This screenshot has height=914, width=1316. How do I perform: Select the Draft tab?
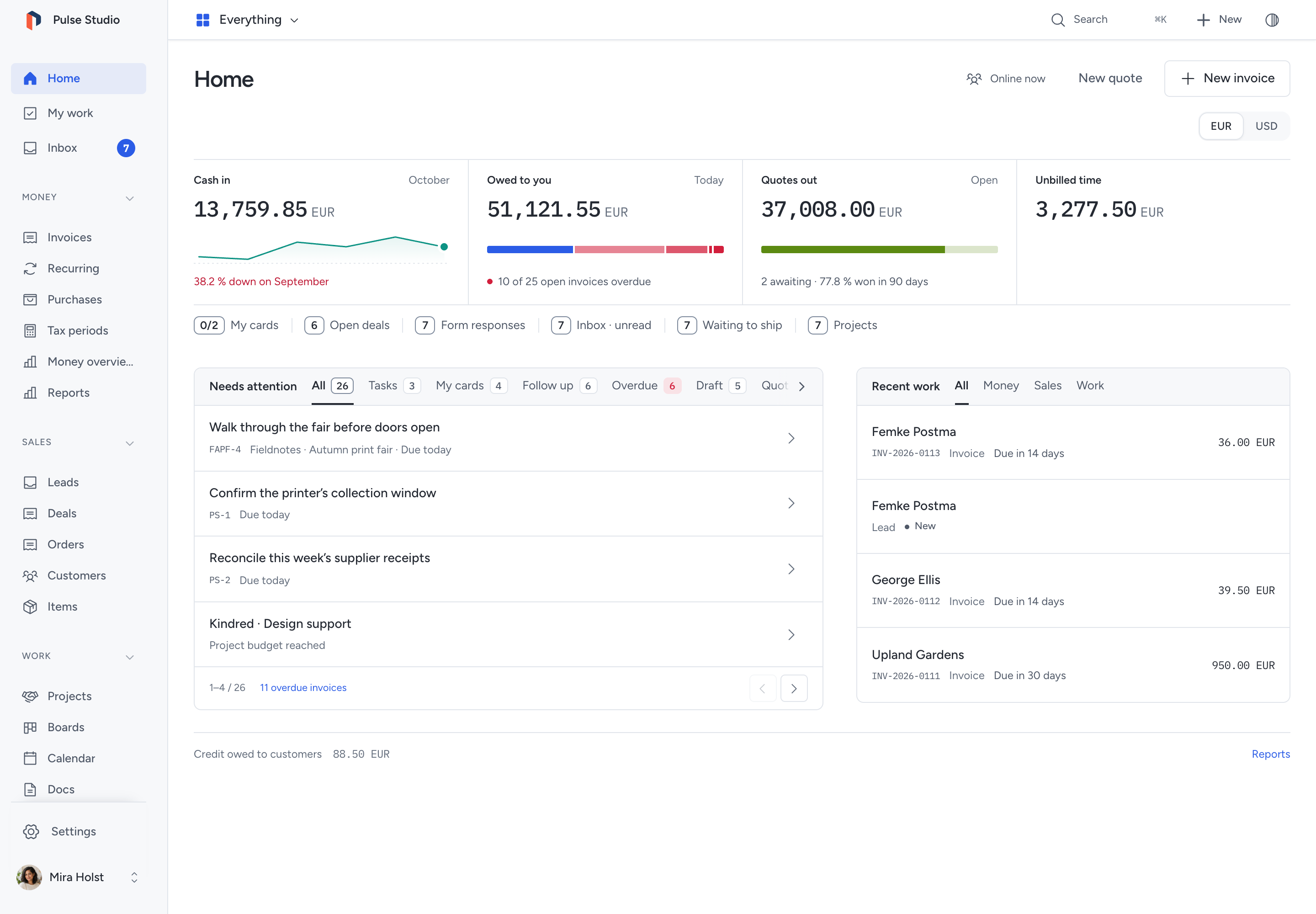(721, 386)
